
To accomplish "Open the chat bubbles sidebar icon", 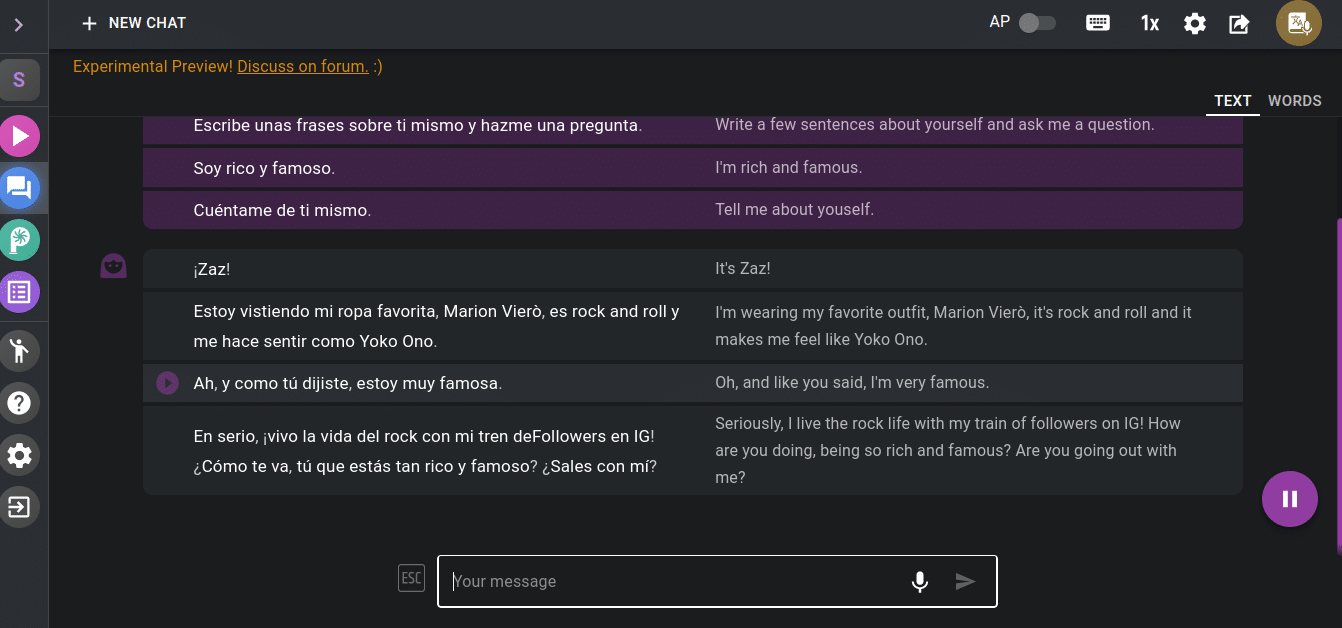I will click(19, 187).
